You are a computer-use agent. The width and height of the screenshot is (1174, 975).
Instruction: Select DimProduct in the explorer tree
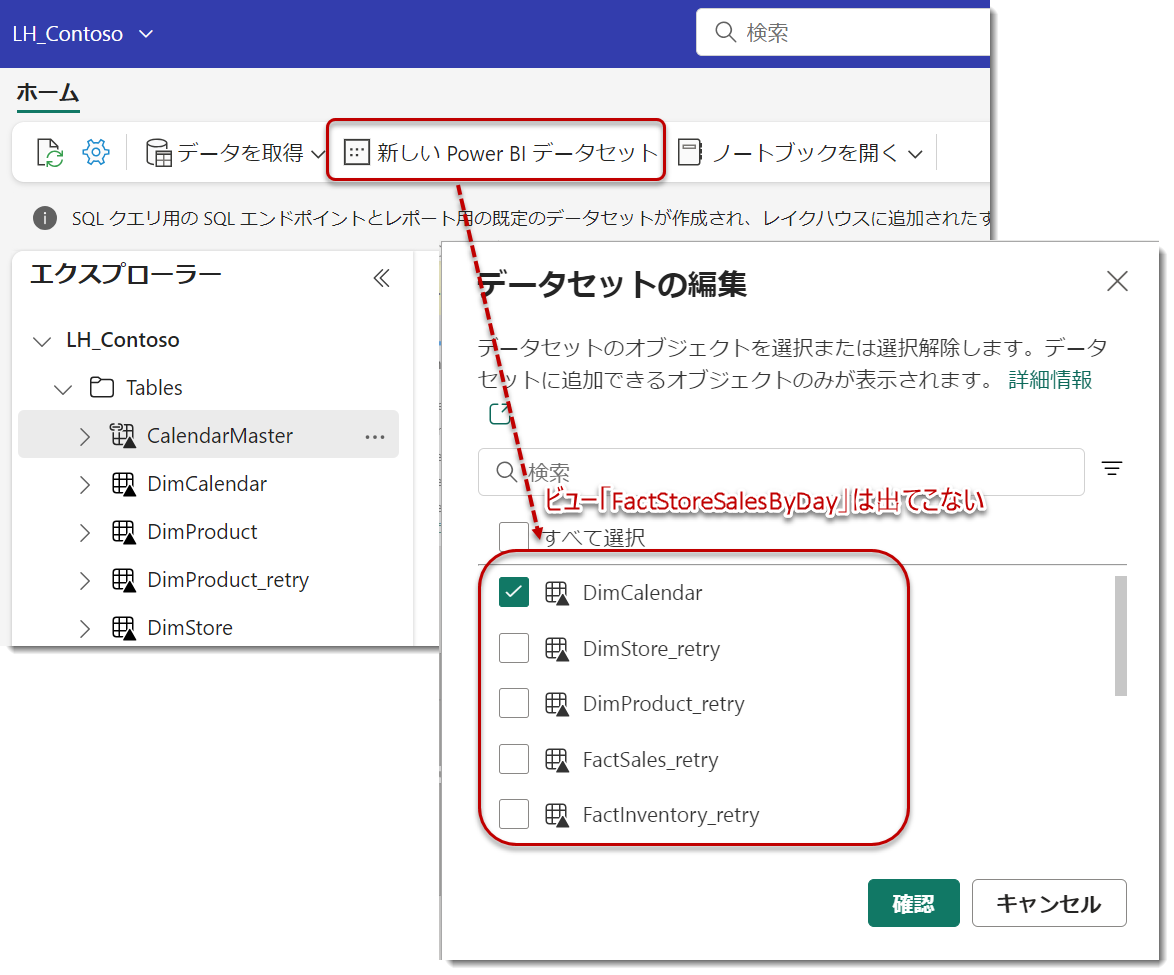(202, 532)
